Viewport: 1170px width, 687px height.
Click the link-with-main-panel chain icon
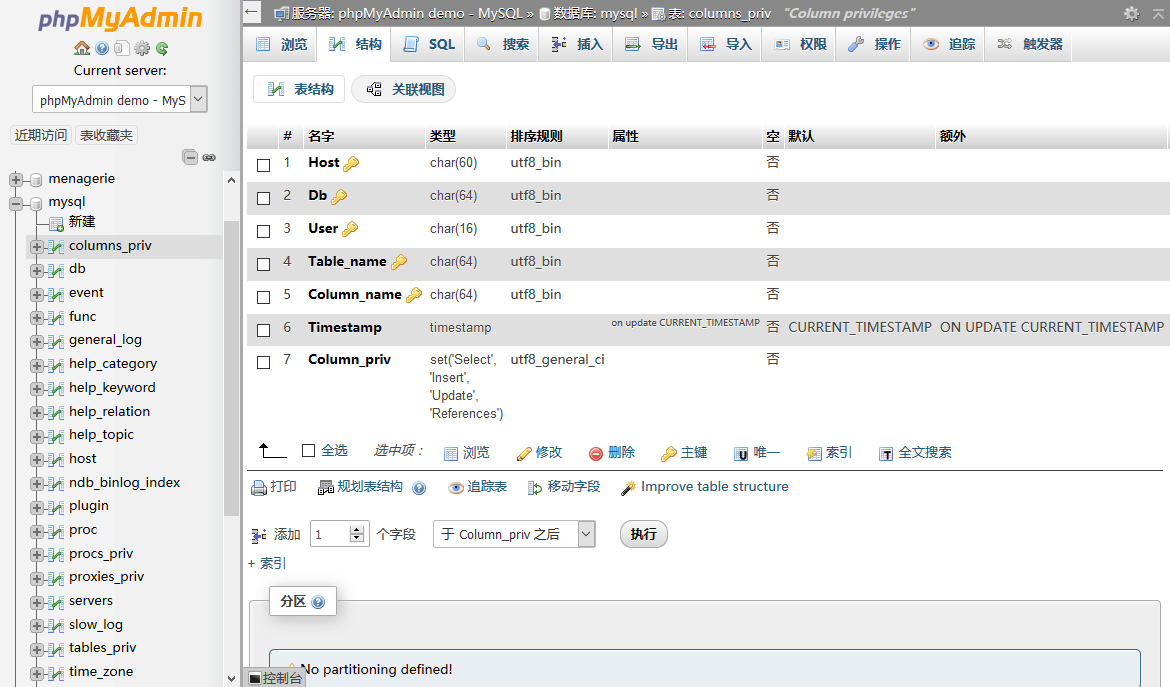point(209,157)
